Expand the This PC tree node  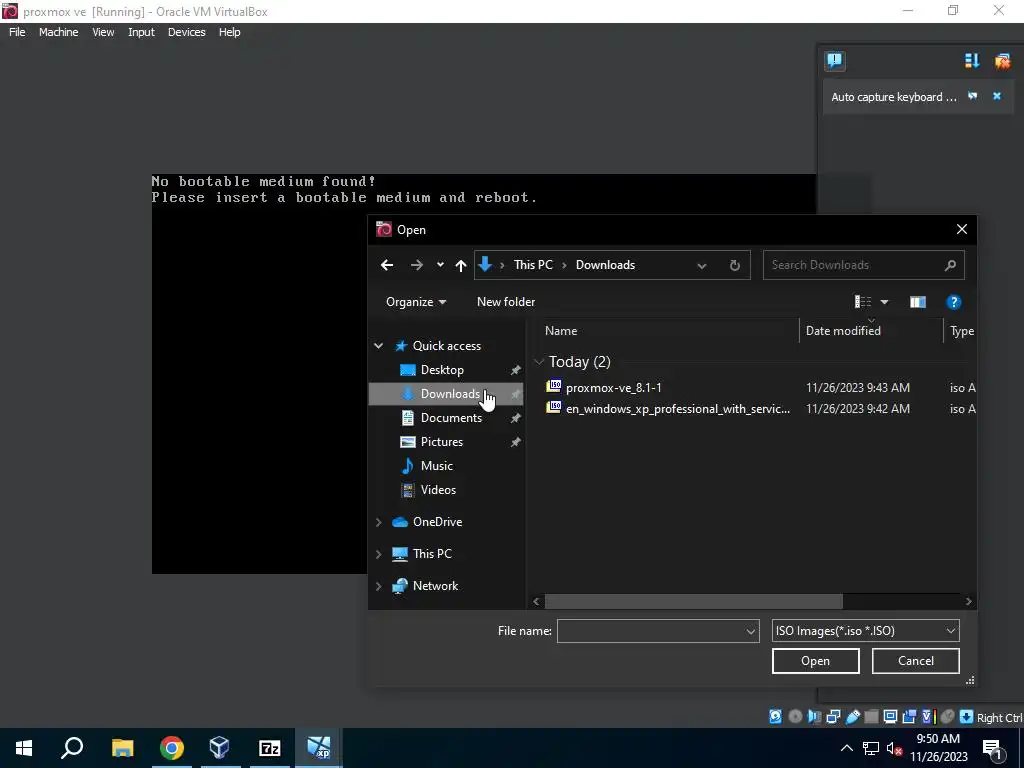tap(378, 554)
